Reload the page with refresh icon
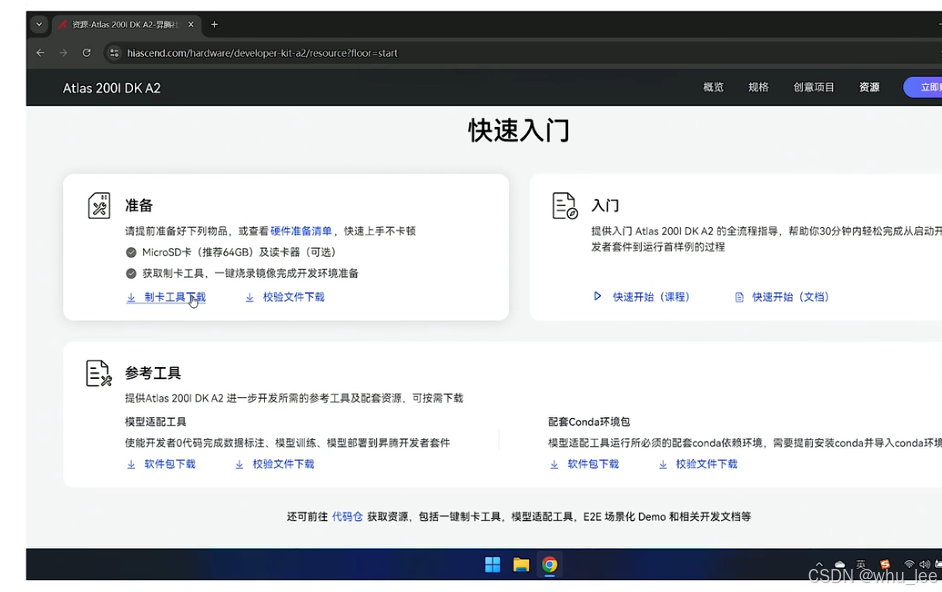The height and width of the screenshot is (592, 942). point(87,53)
